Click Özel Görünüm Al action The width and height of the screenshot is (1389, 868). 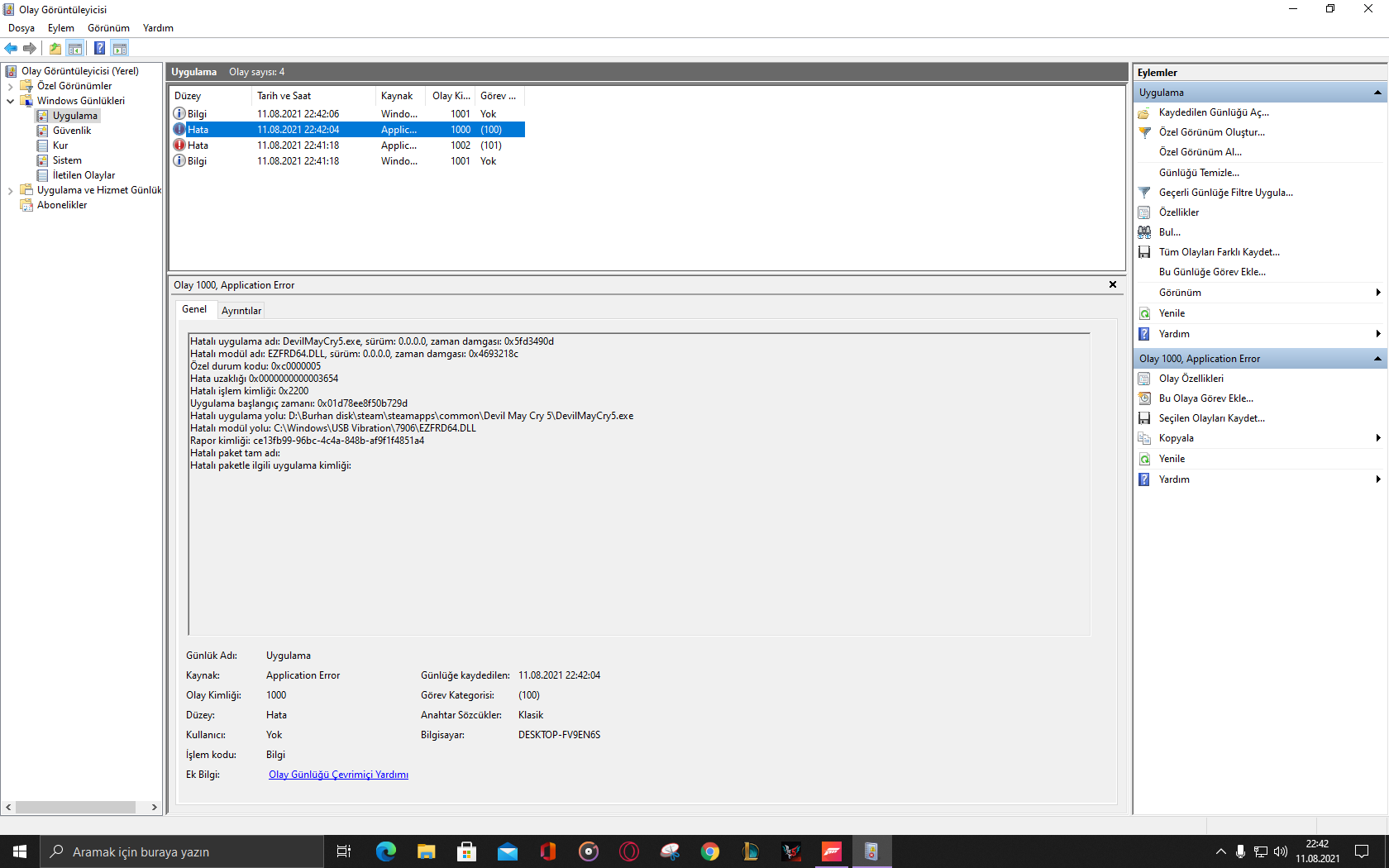click(1200, 152)
